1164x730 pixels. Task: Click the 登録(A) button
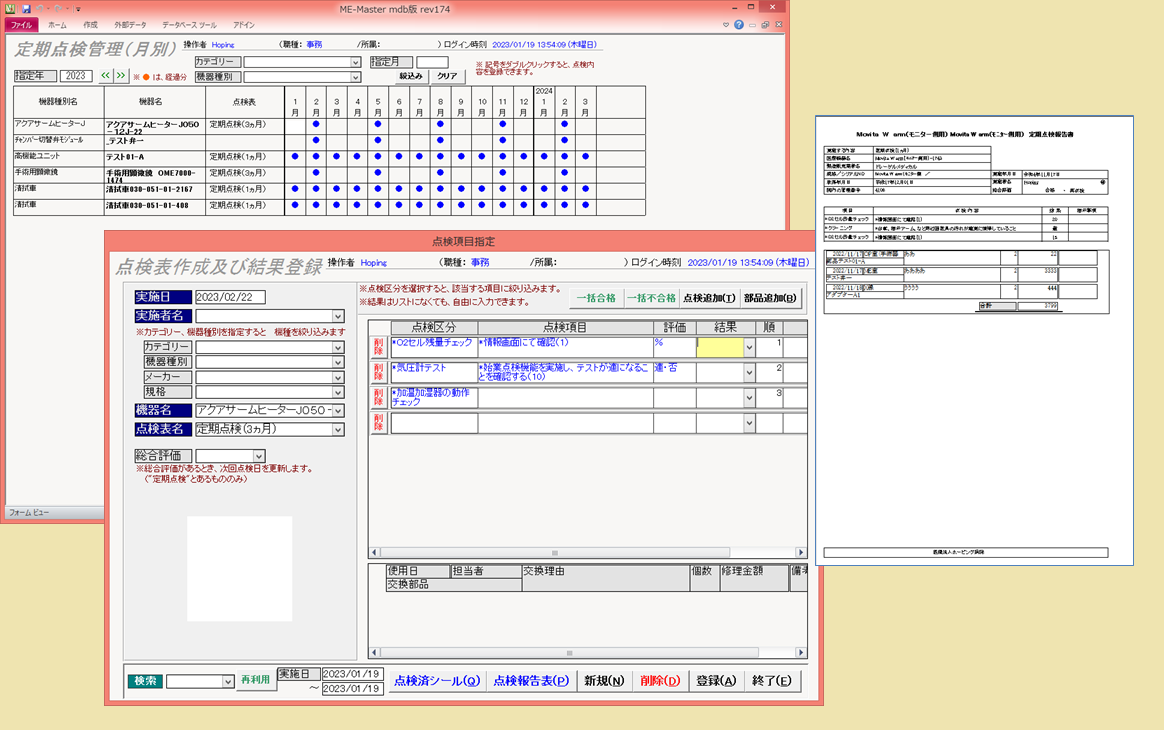(x=716, y=680)
